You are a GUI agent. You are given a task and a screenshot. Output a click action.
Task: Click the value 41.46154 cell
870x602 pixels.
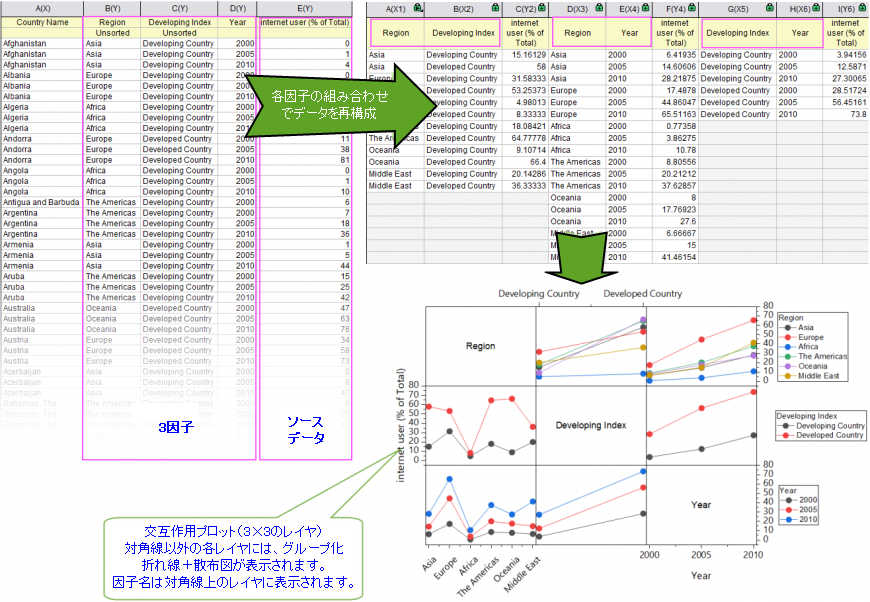675,257
